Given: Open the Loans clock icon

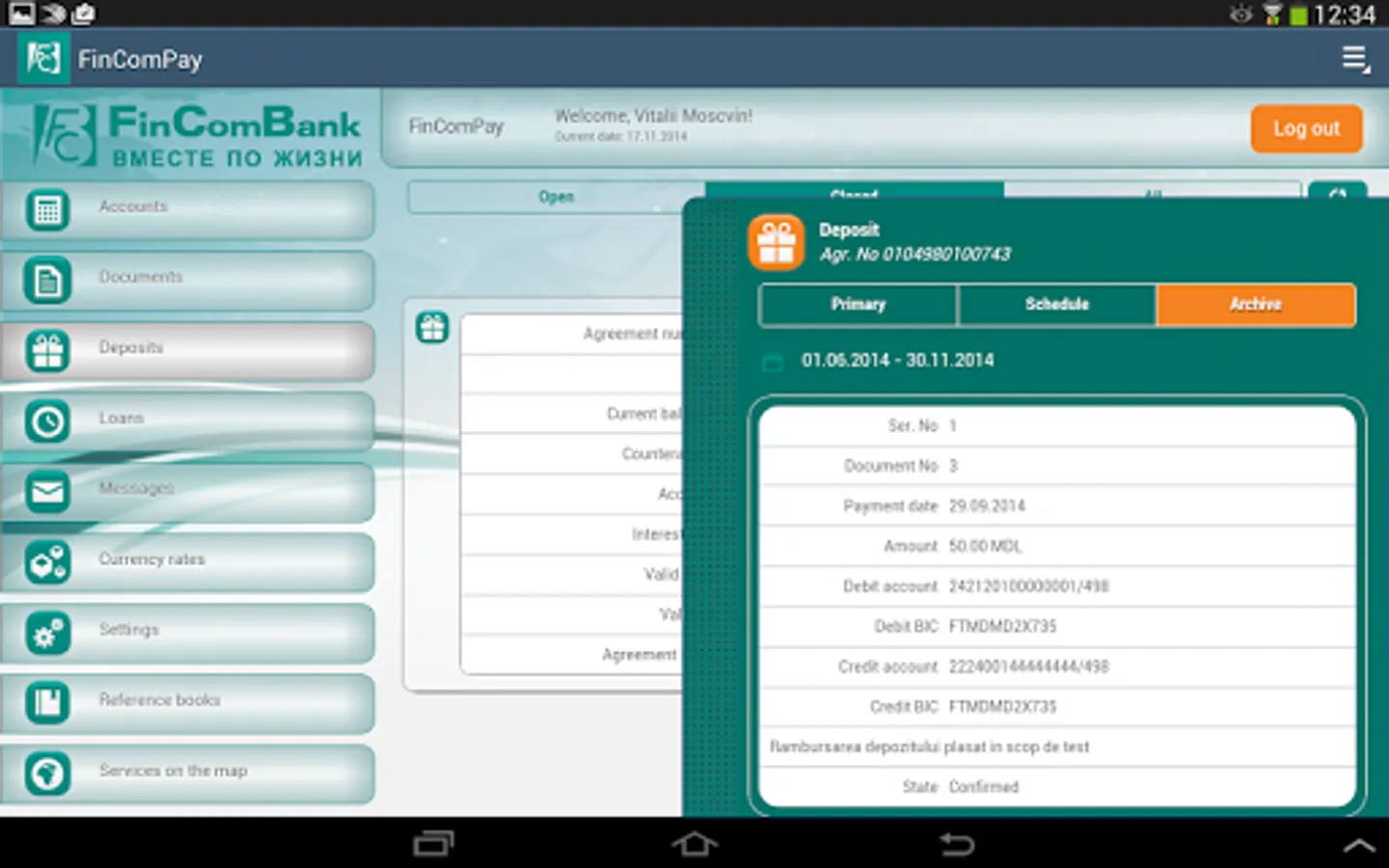Looking at the screenshot, I should coord(47,421).
